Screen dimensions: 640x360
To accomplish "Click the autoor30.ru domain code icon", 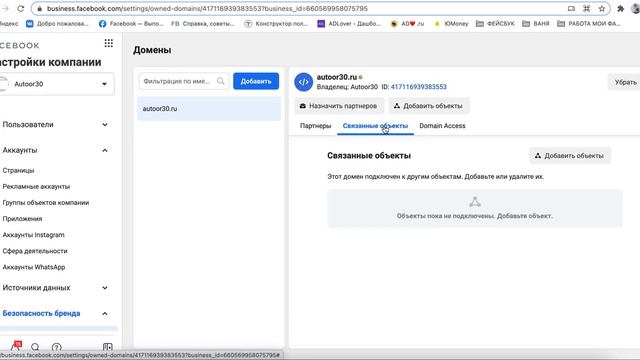I will [x=303, y=82].
